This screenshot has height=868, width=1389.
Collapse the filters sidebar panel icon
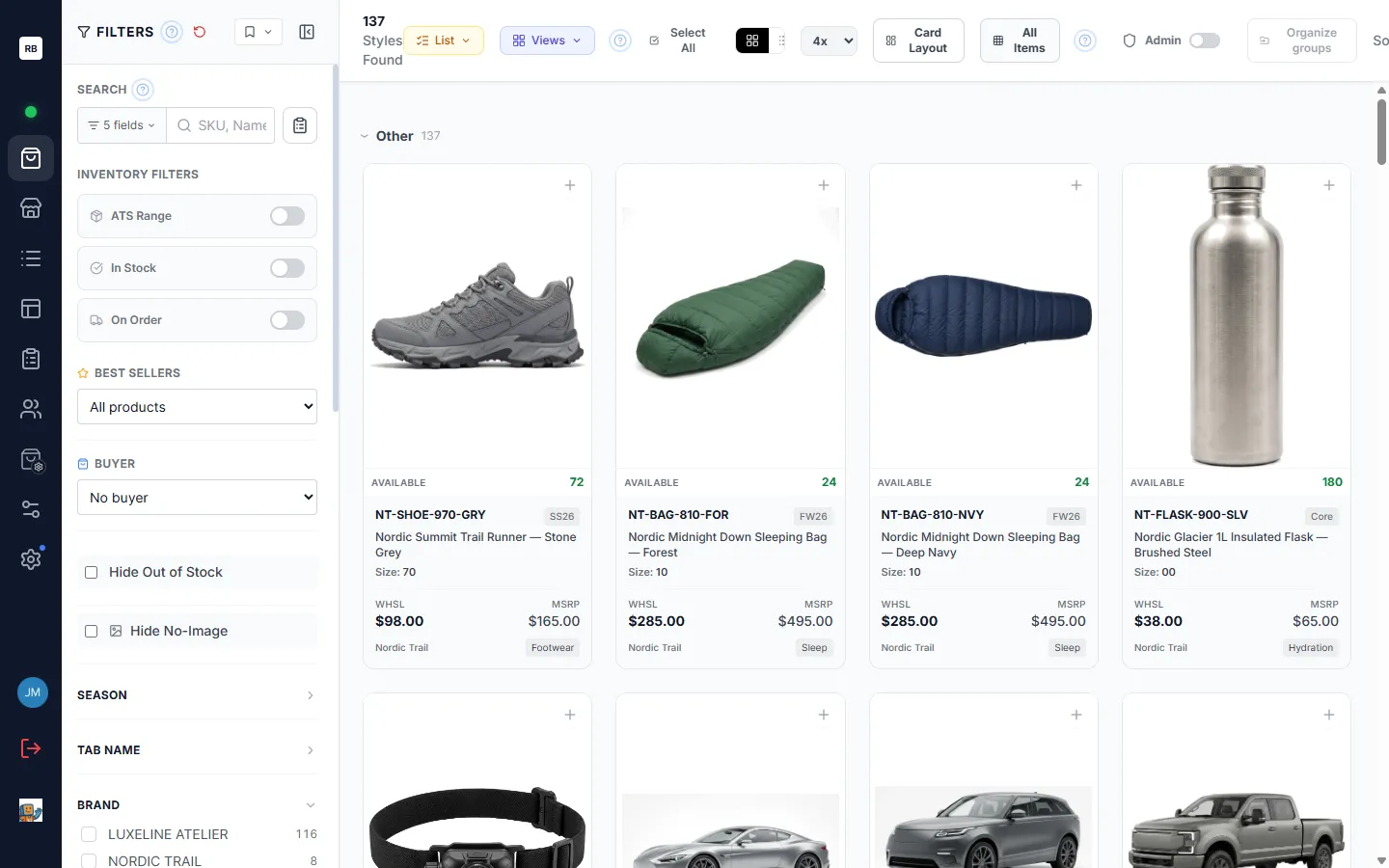click(307, 32)
